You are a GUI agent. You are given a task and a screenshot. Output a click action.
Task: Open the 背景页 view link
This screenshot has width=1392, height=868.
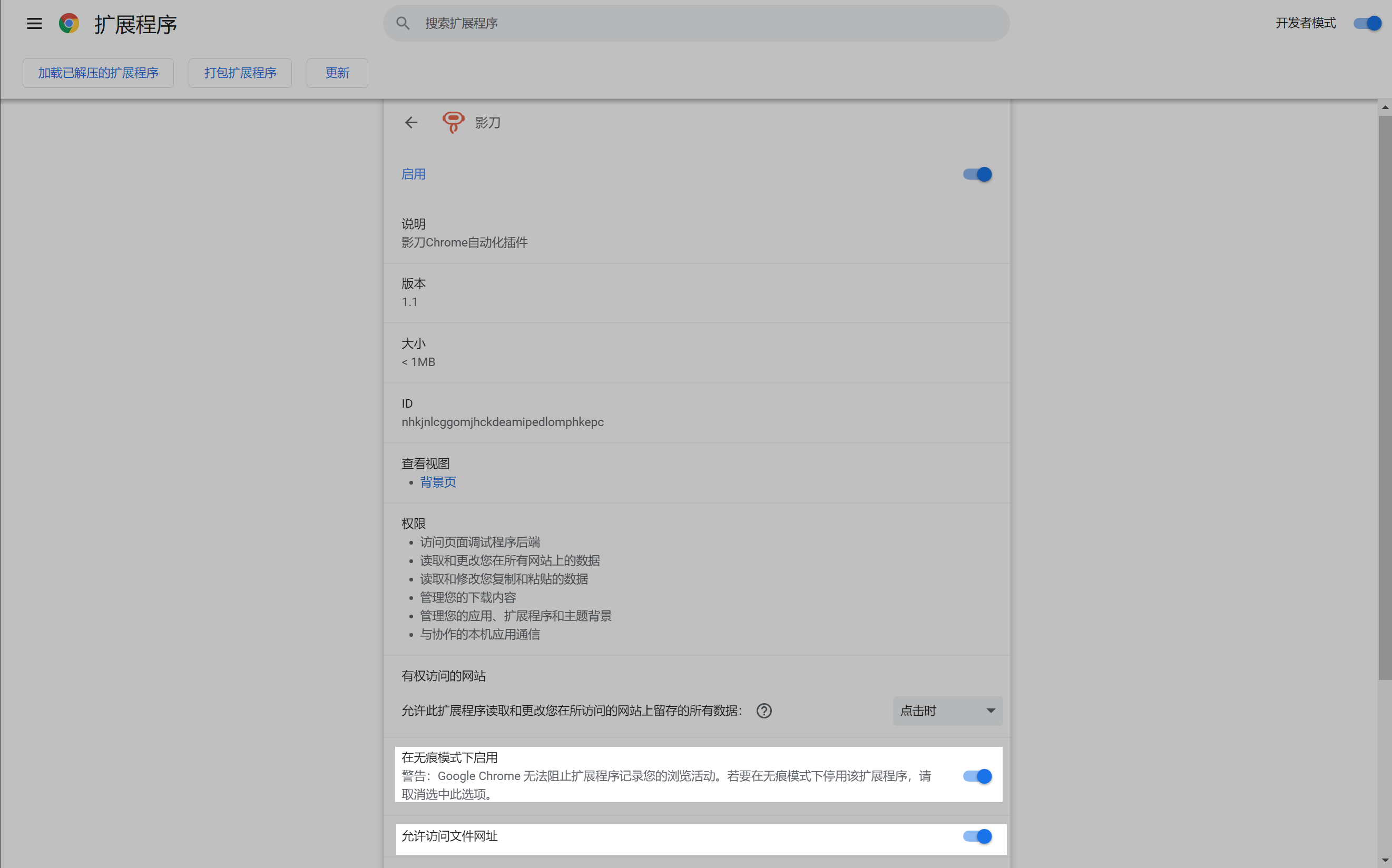[438, 482]
